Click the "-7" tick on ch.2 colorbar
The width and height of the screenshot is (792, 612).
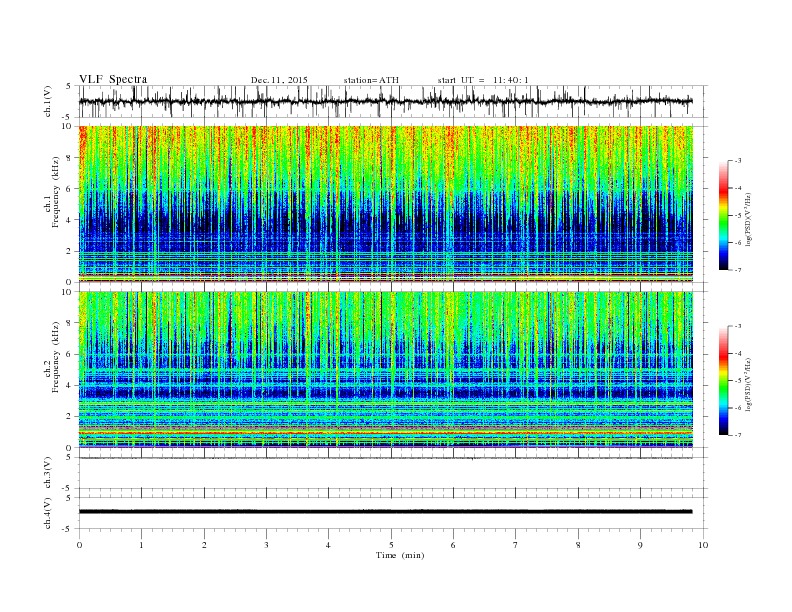point(738,435)
